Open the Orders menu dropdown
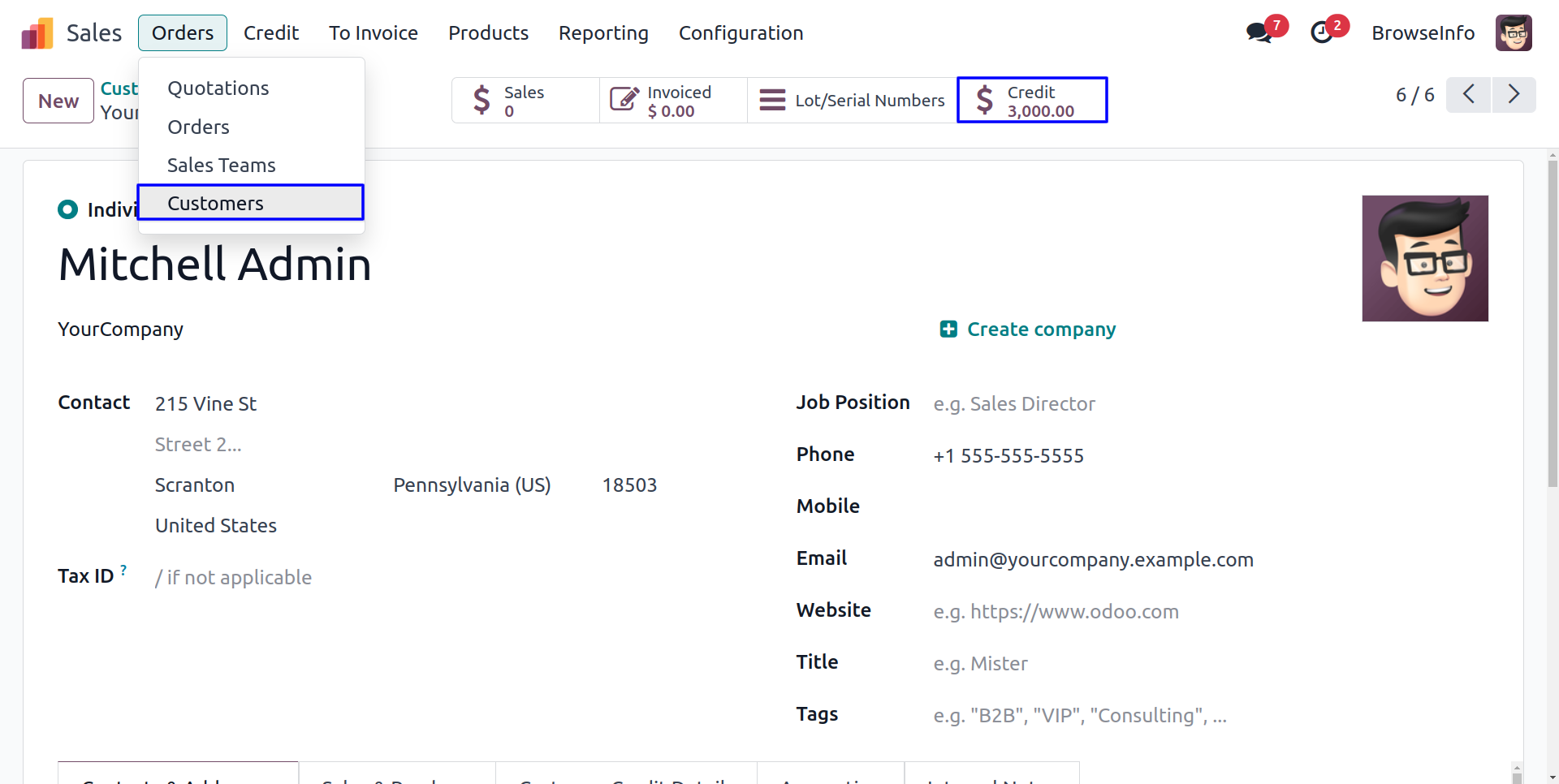 click(x=183, y=33)
